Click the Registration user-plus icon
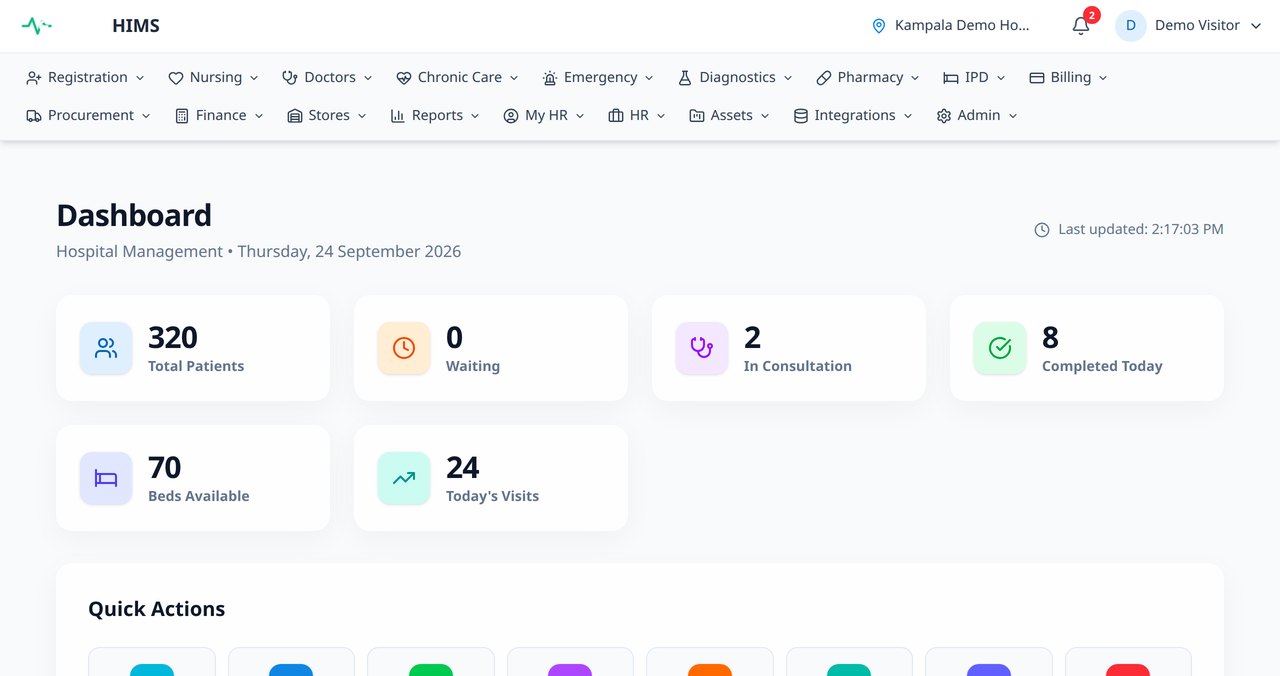The image size is (1280, 676). tap(34, 78)
